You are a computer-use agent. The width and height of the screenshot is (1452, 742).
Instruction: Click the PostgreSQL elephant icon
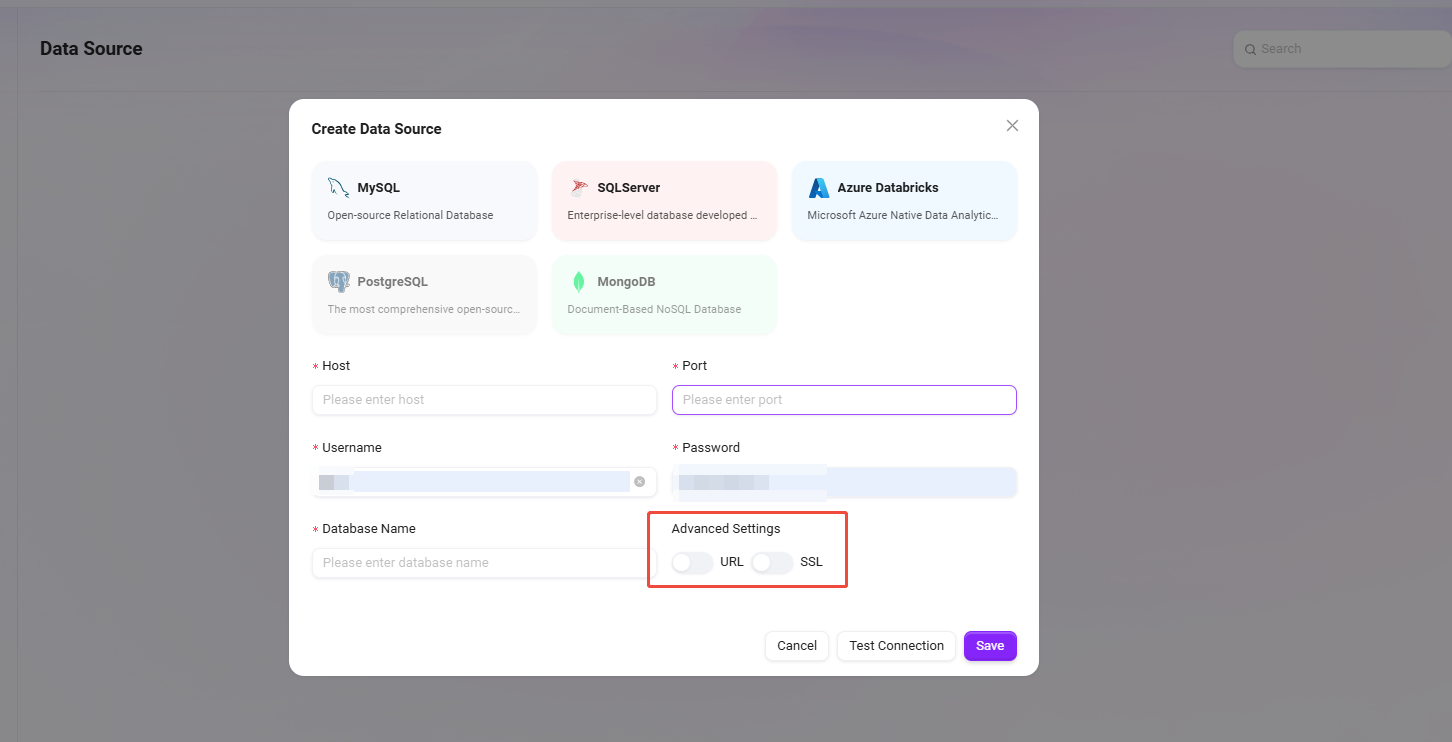coord(339,282)
